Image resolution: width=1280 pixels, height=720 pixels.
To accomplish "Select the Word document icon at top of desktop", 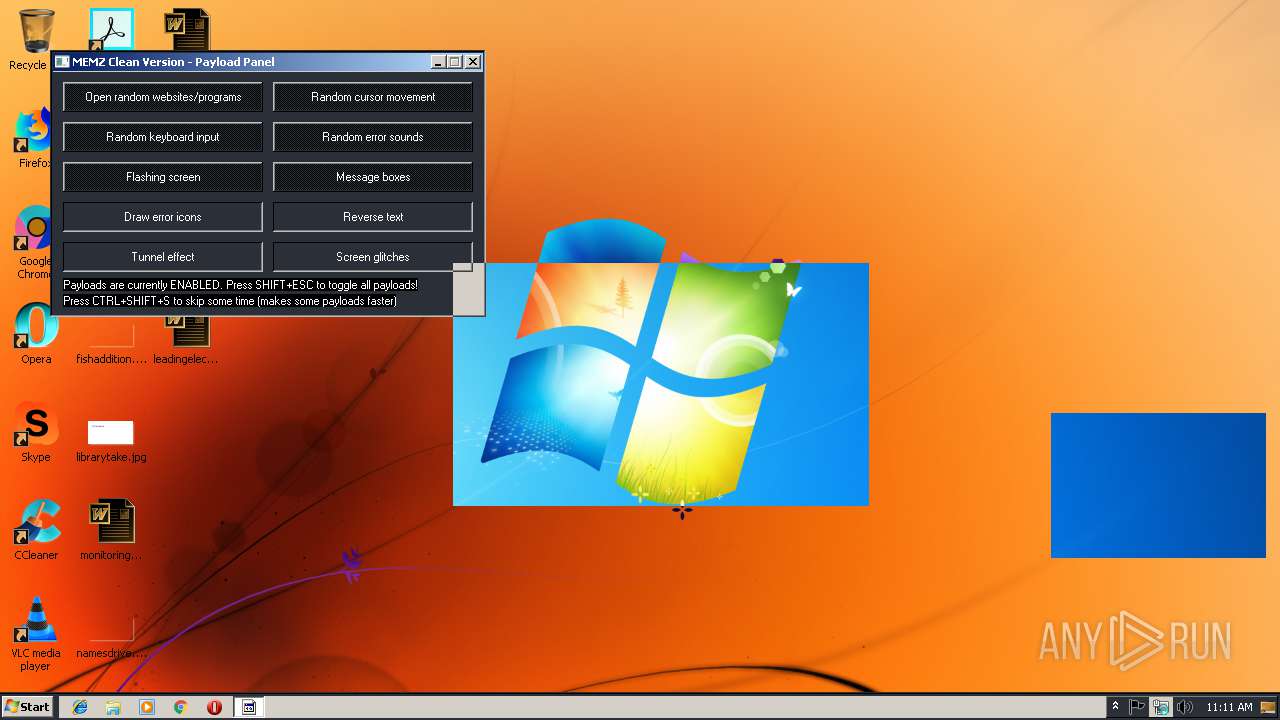I will click(x=187, y=30).
